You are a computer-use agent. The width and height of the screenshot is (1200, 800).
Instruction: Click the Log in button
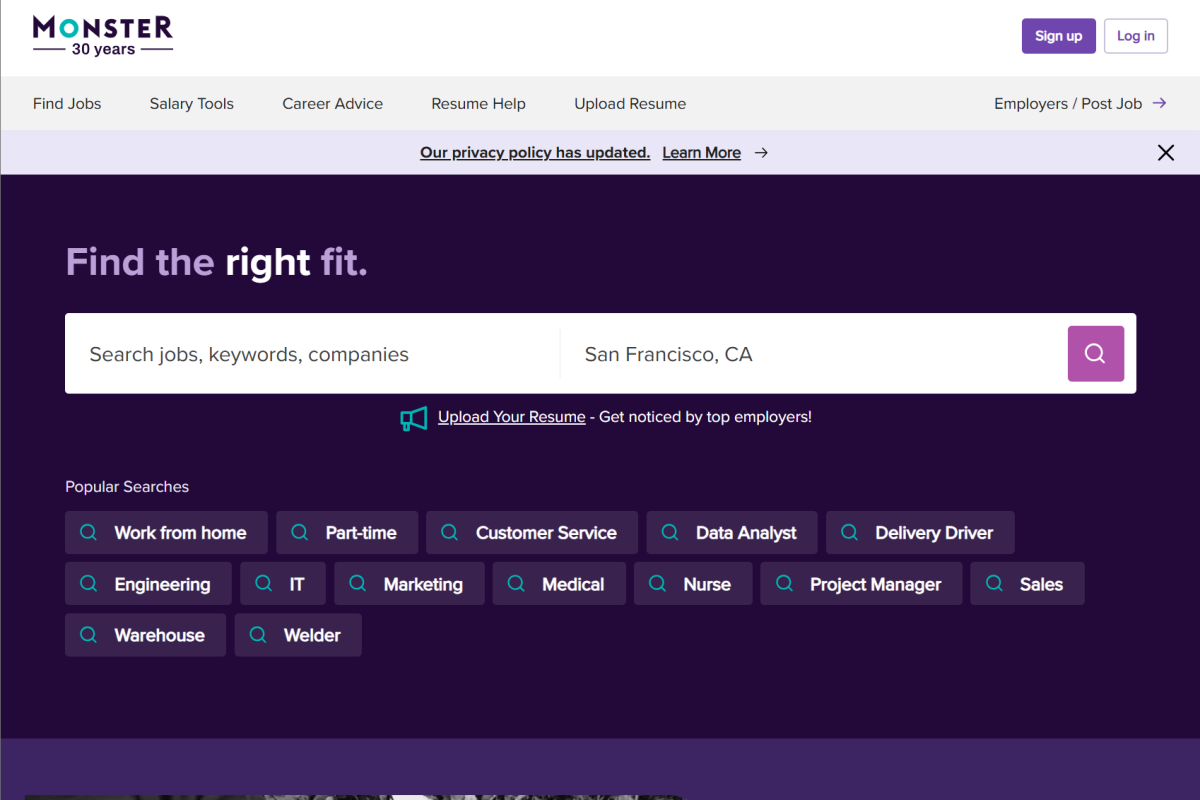pyautogui.click(x=1136, y=36)
